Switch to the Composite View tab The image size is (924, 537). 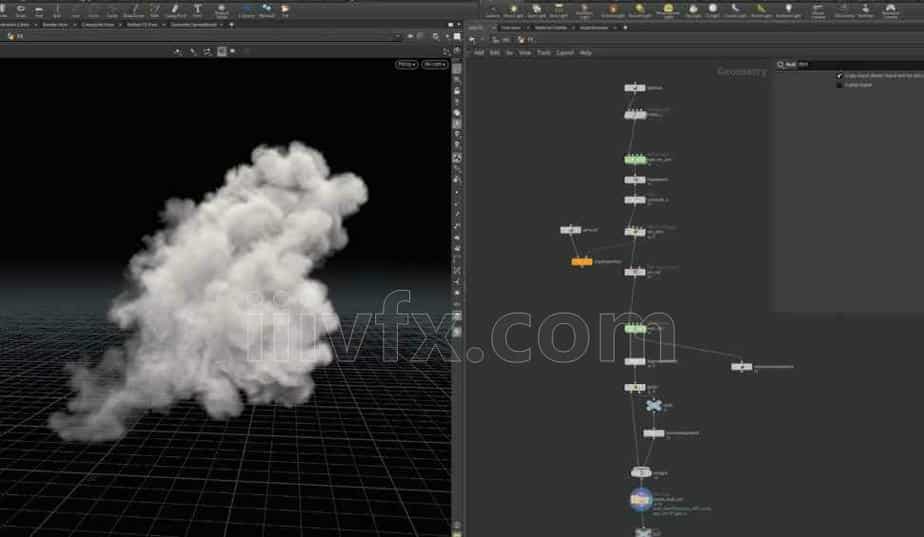pyautogui.click(x=98, y=25)
